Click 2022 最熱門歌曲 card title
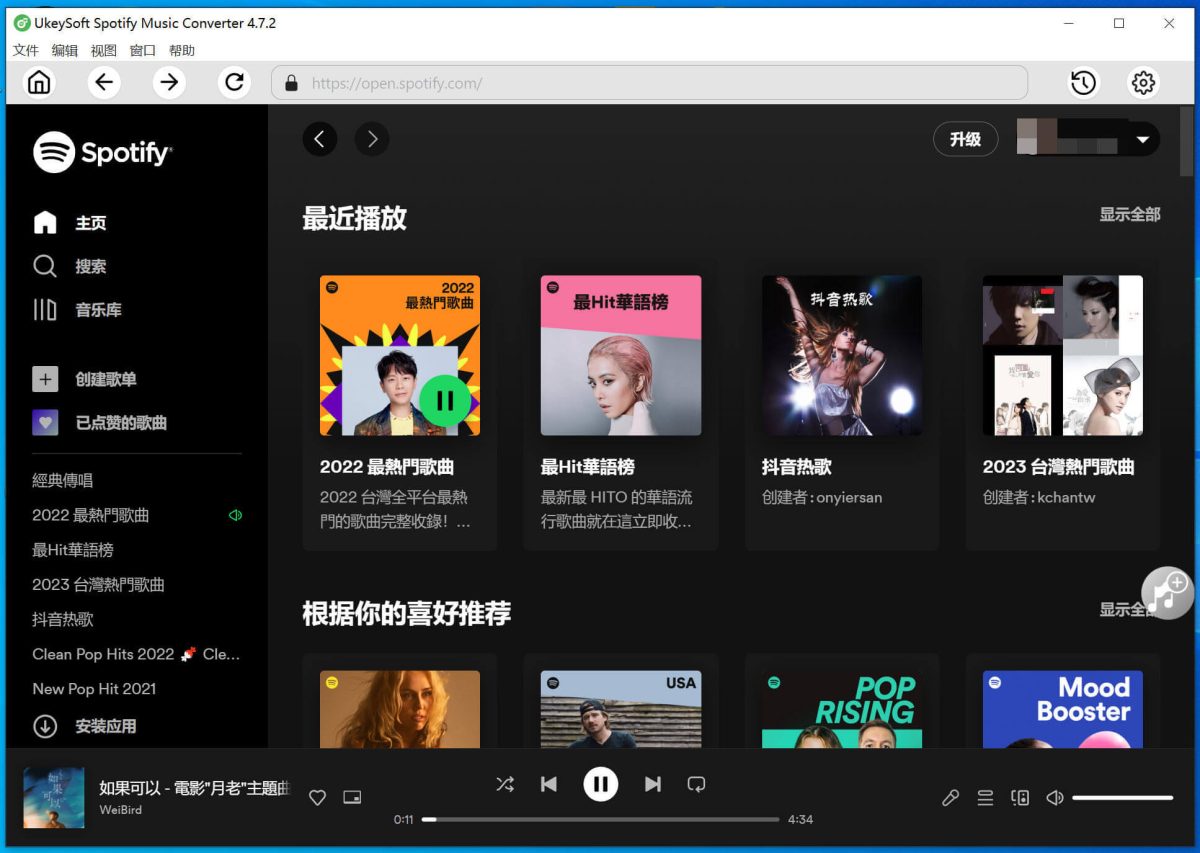The image size is (1200, 853). (x=387, y=467)
